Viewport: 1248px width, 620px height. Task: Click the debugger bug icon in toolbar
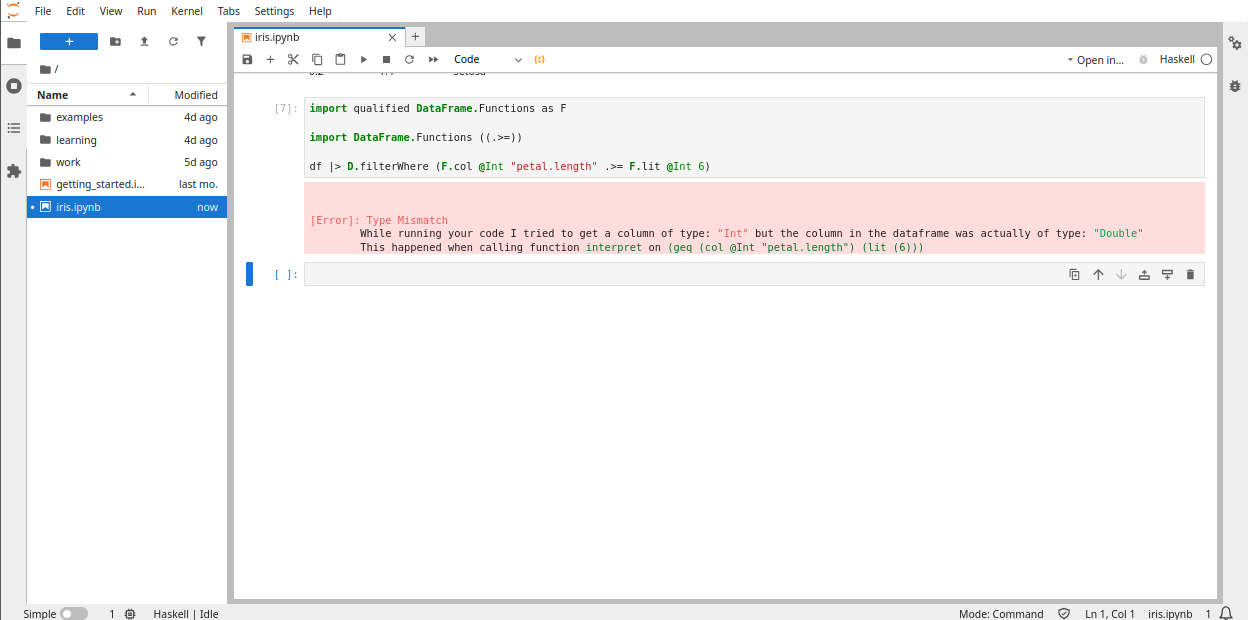tap(1144, 60)
